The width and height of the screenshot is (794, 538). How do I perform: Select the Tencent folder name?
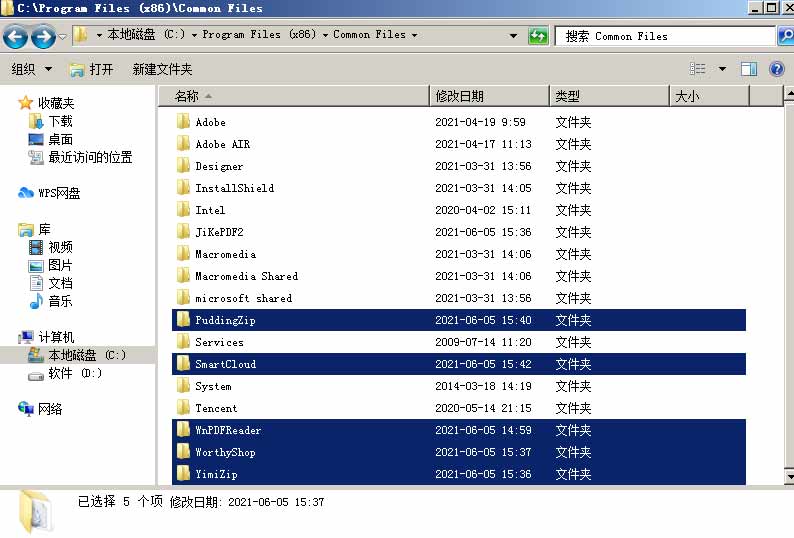pyautogui.click(x=216, y=408)
